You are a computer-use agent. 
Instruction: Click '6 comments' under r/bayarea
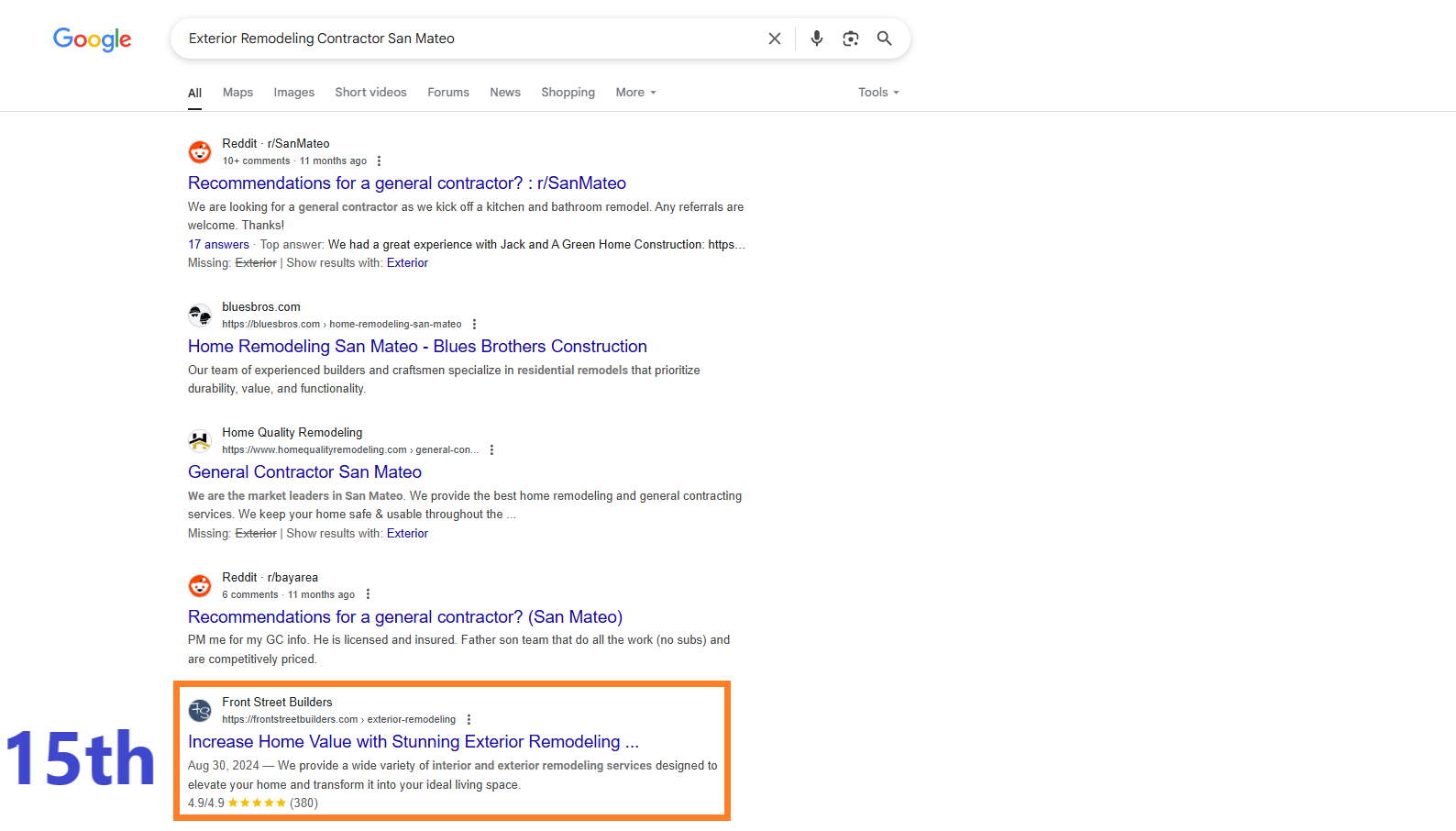249,595
